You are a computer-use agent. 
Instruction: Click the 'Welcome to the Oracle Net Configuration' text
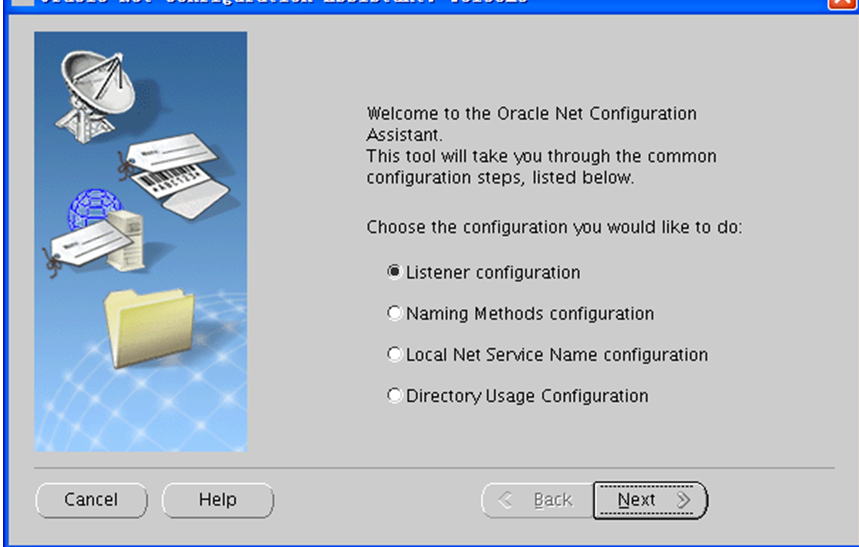531,113
